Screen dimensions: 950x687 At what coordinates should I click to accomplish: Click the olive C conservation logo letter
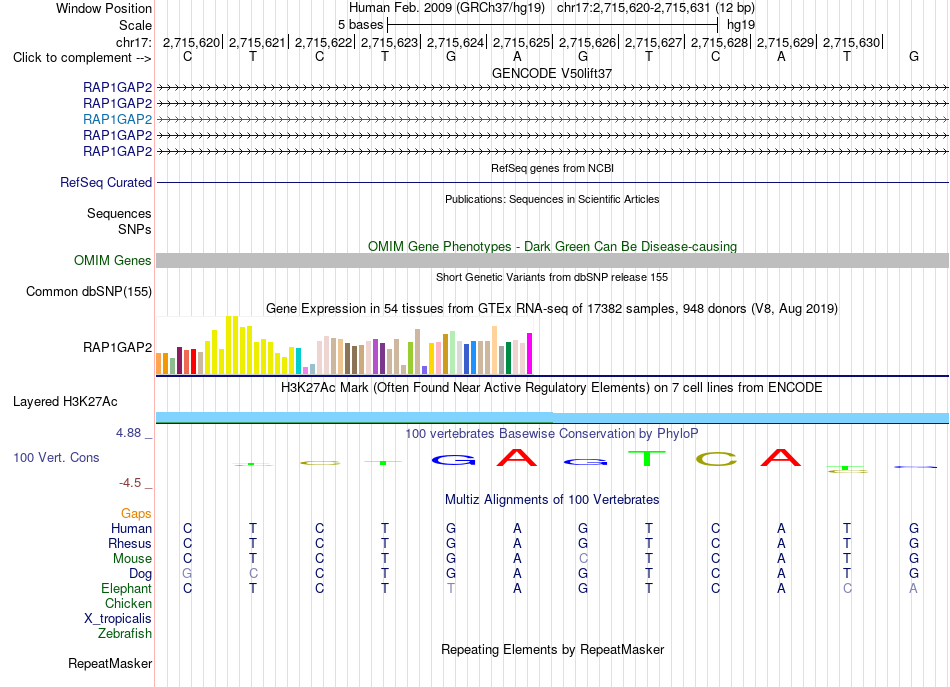pos(716,459)
